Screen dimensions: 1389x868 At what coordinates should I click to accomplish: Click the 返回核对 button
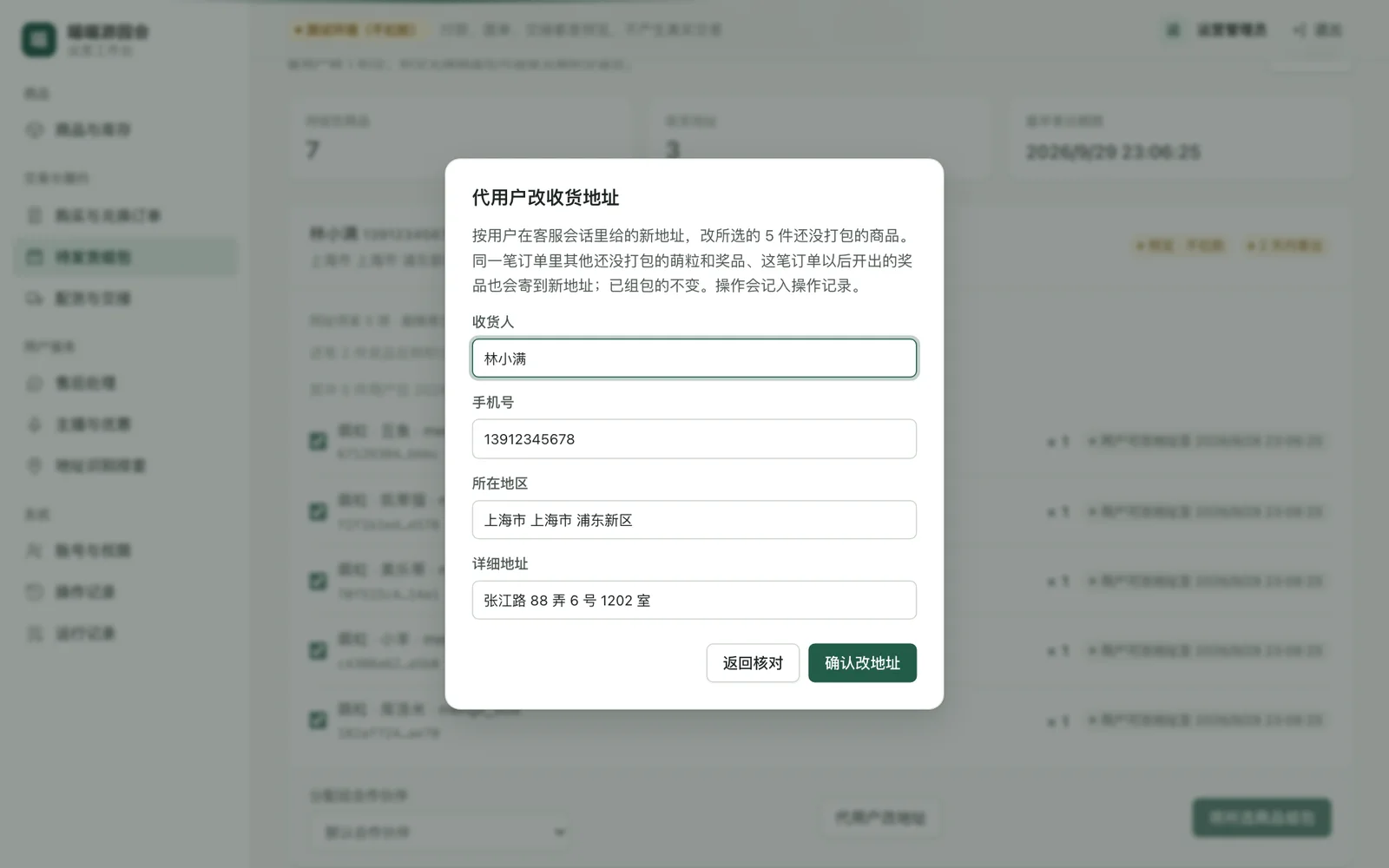click(x=753, y=663)
